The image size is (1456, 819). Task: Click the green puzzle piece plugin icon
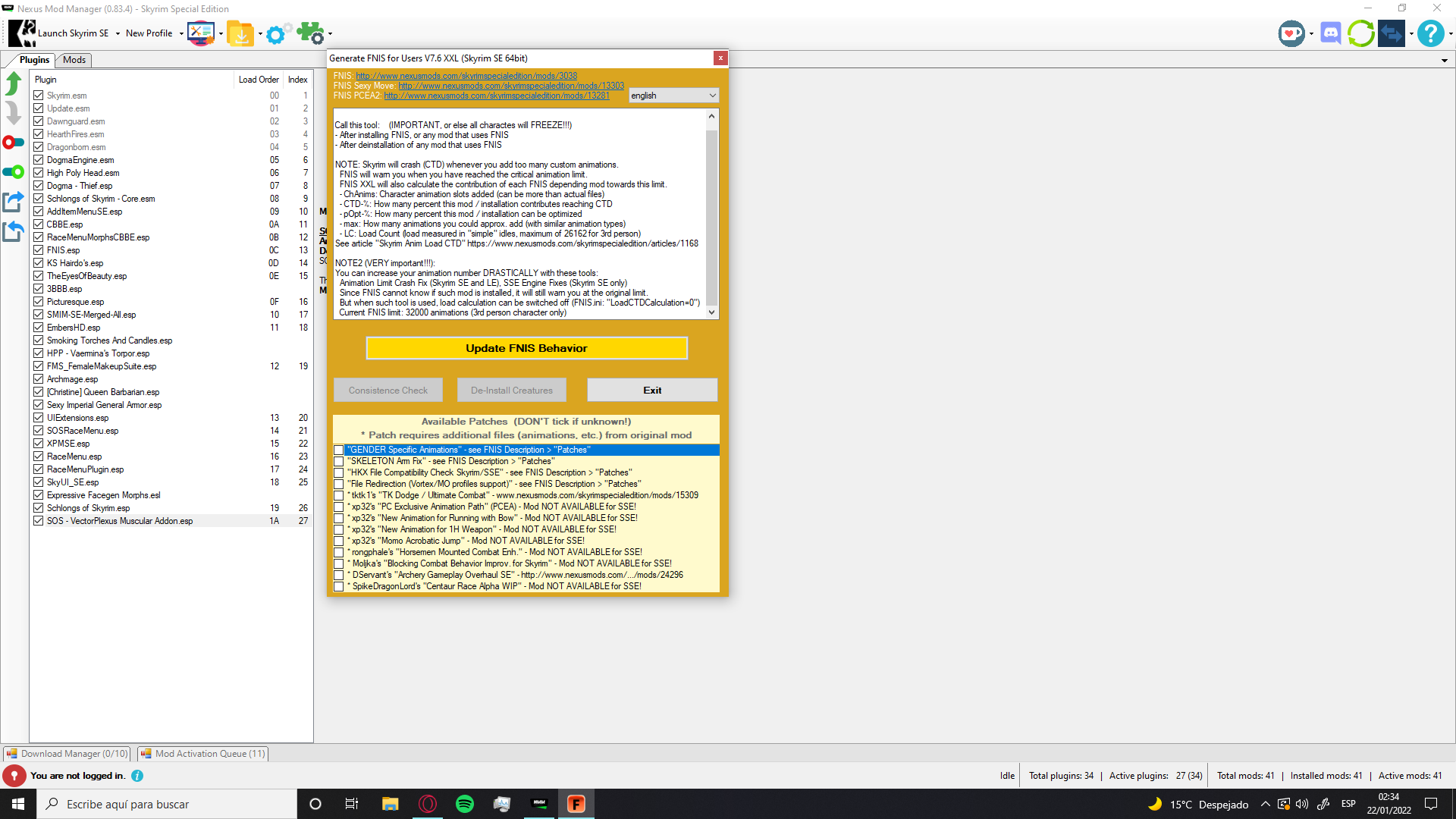point(310,33)
